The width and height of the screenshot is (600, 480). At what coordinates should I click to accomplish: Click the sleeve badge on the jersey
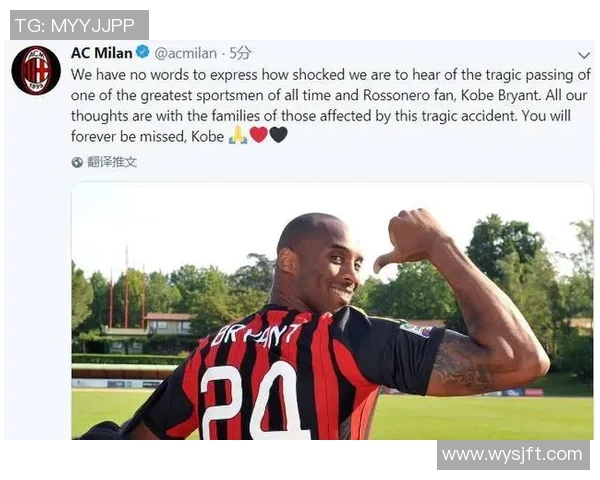pos(416,330)
